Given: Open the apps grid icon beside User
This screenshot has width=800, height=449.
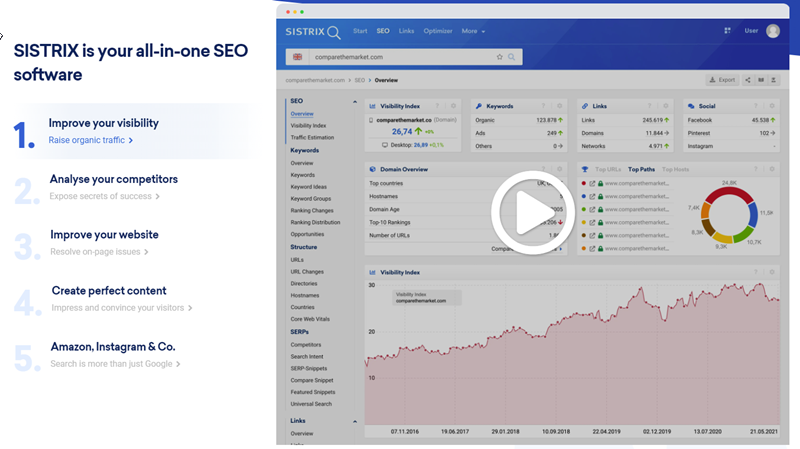Looking at the screenshot, I should pos(727,31).
